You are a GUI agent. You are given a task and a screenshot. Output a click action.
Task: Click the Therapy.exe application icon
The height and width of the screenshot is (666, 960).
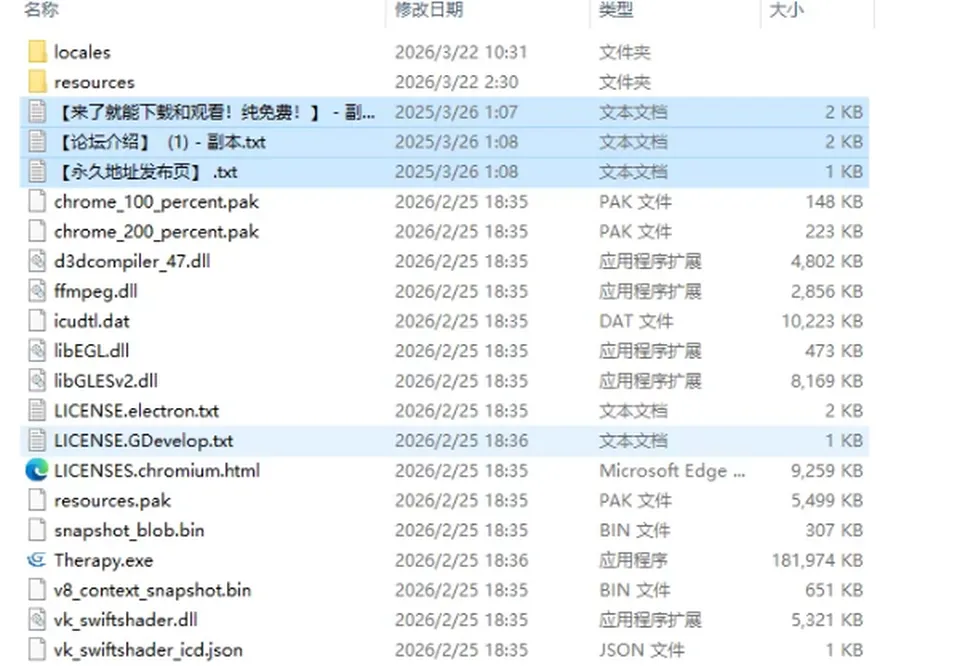(37, 560)
